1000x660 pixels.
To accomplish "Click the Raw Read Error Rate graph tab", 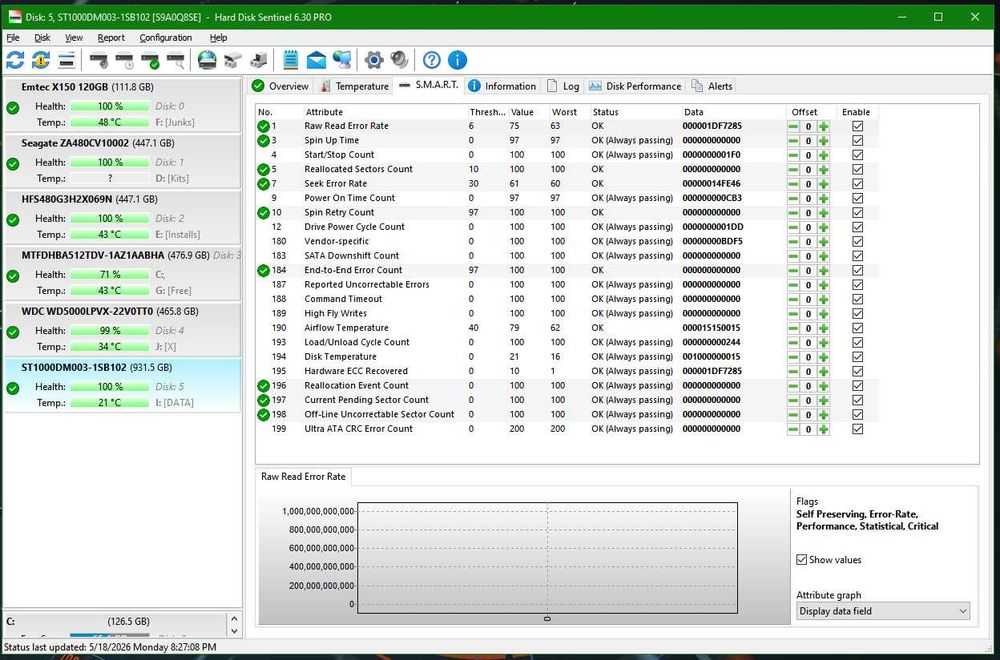I will [x=304, y=477].
